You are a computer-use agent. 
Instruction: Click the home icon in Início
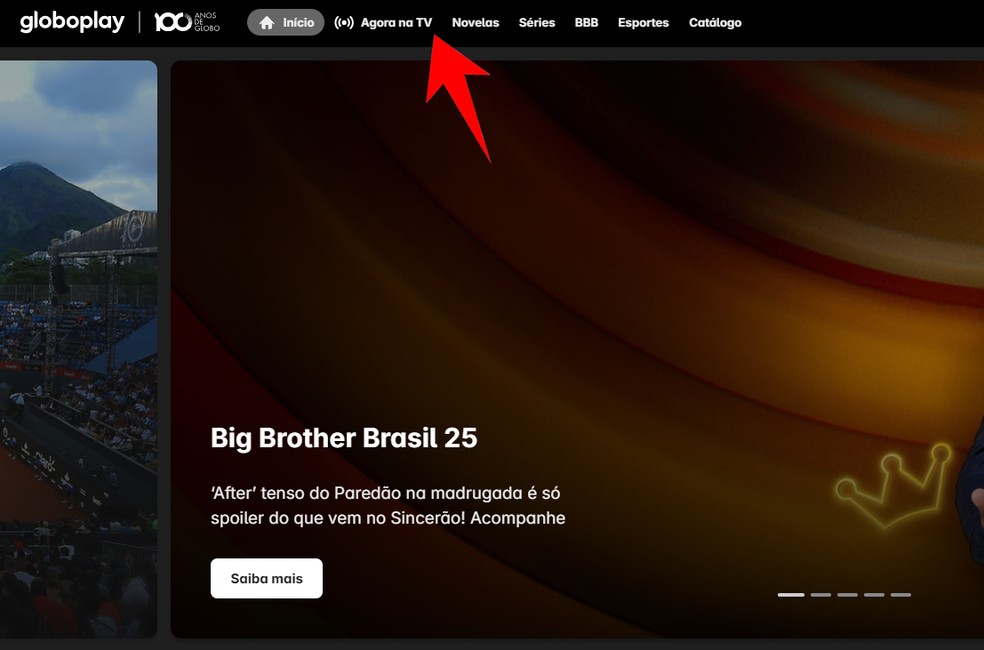pos(267,23)
